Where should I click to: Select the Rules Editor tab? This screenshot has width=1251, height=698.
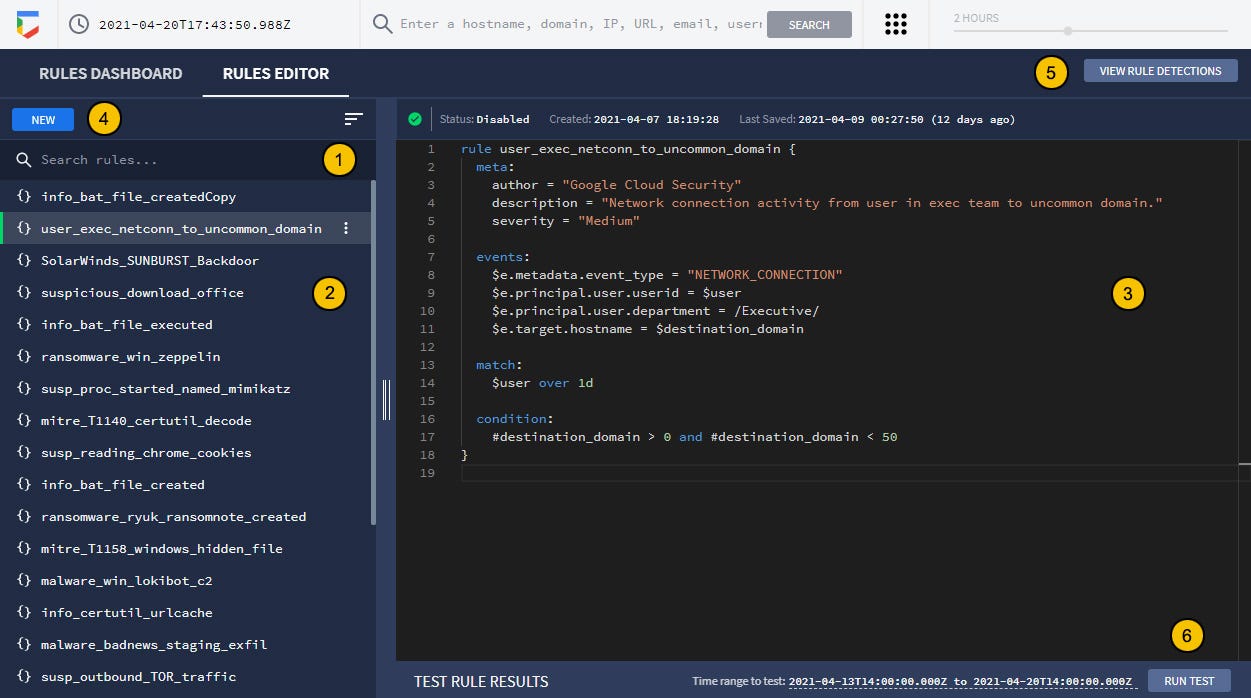276,73
